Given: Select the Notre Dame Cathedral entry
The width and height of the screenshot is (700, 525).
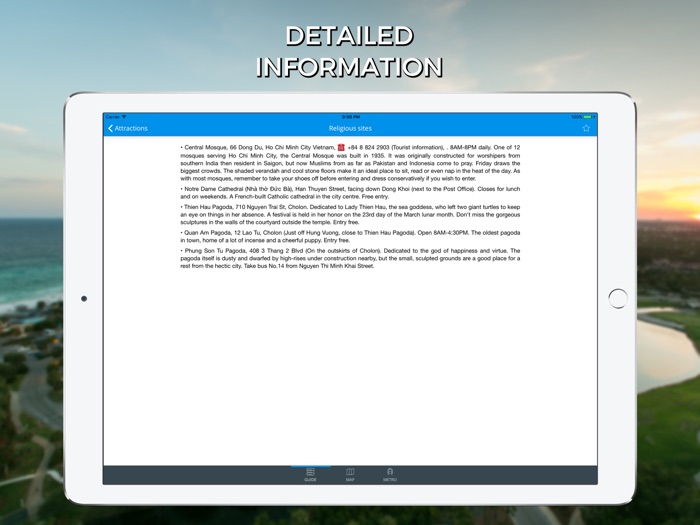Looking at the screenshot, I should pyautogui.click(x=350, y=192).
